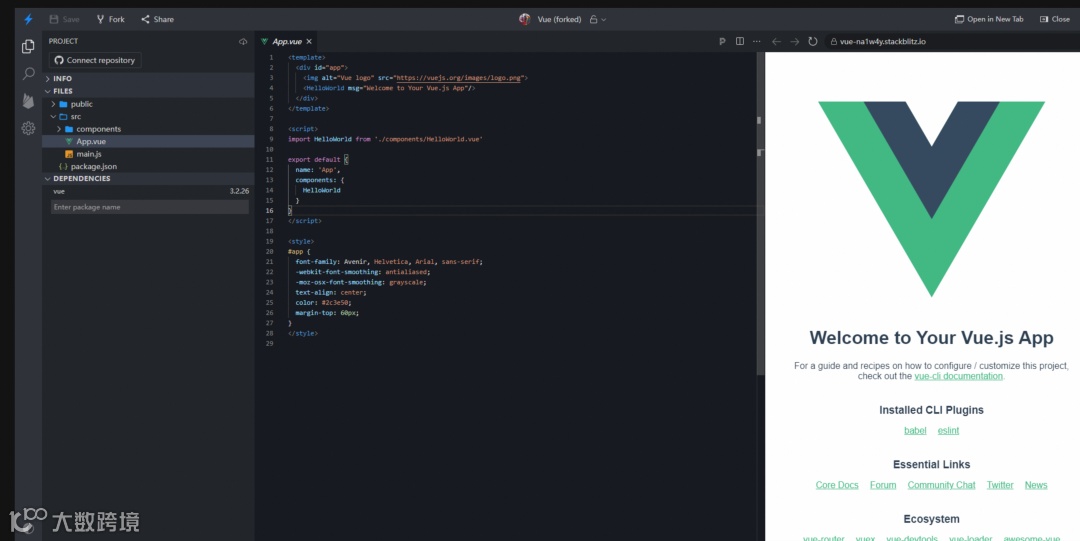The width and height of the screenshot is (1080, 541).
Task: Open the Twitter link
Action: tap(999, 485)
